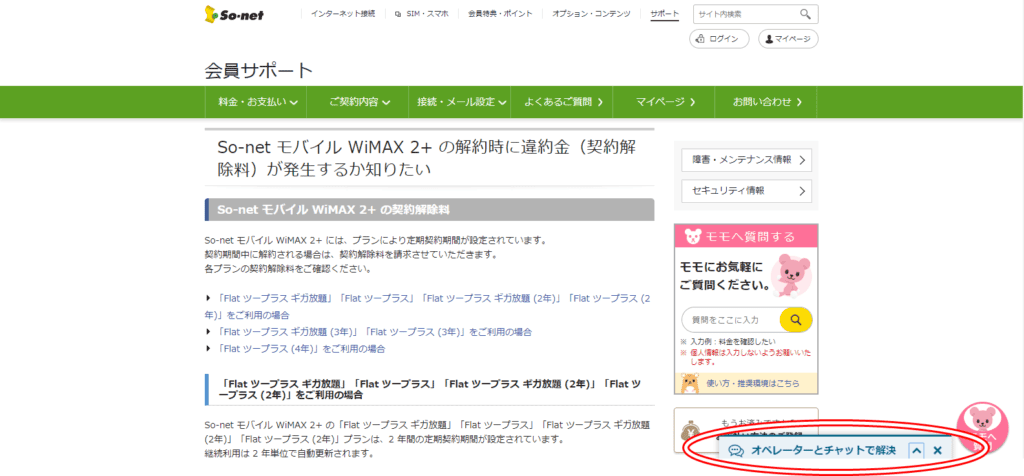Image resolution: width=1024 pixels, height=476 pixels.
Task: Open マイページ in green bar
Action: click(665, 102)
